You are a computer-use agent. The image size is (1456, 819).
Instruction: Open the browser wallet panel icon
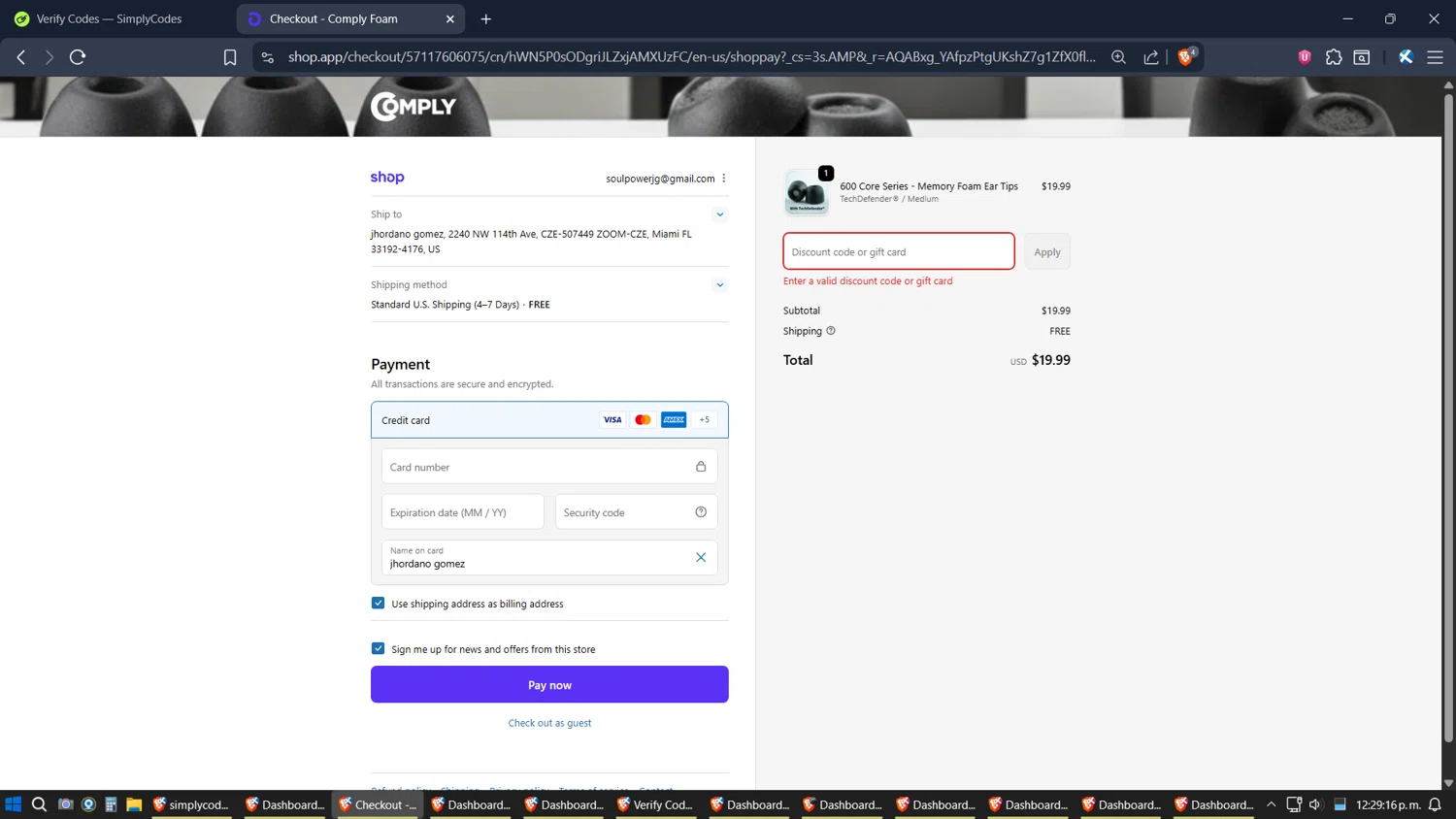tap(1362, 57)
